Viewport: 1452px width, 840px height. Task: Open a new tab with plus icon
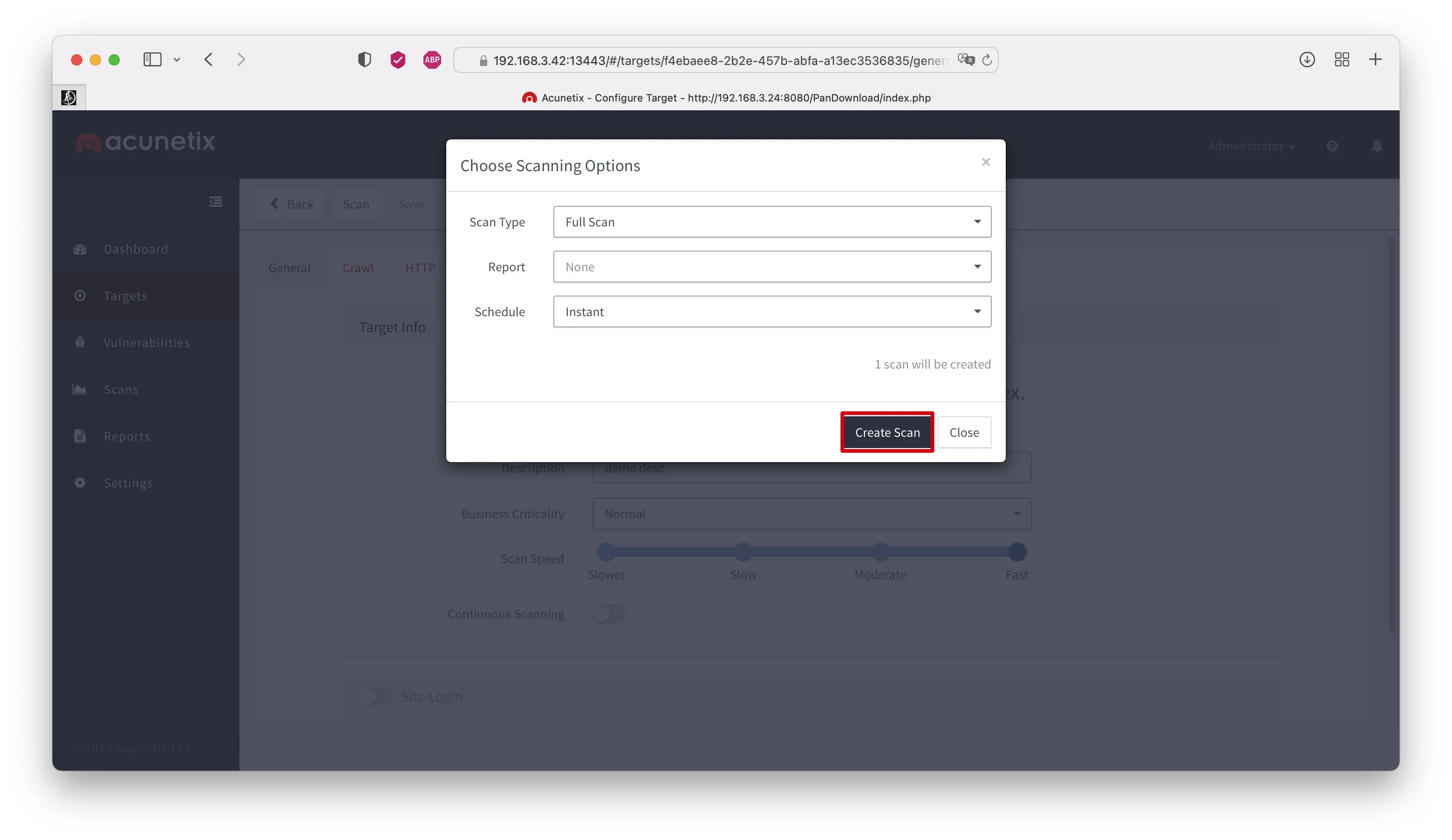point(1375,59)
